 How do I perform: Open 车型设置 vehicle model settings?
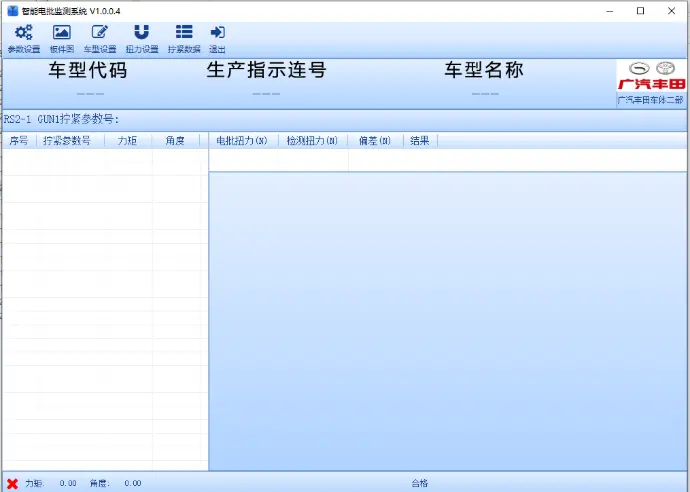tap(100, 38)
